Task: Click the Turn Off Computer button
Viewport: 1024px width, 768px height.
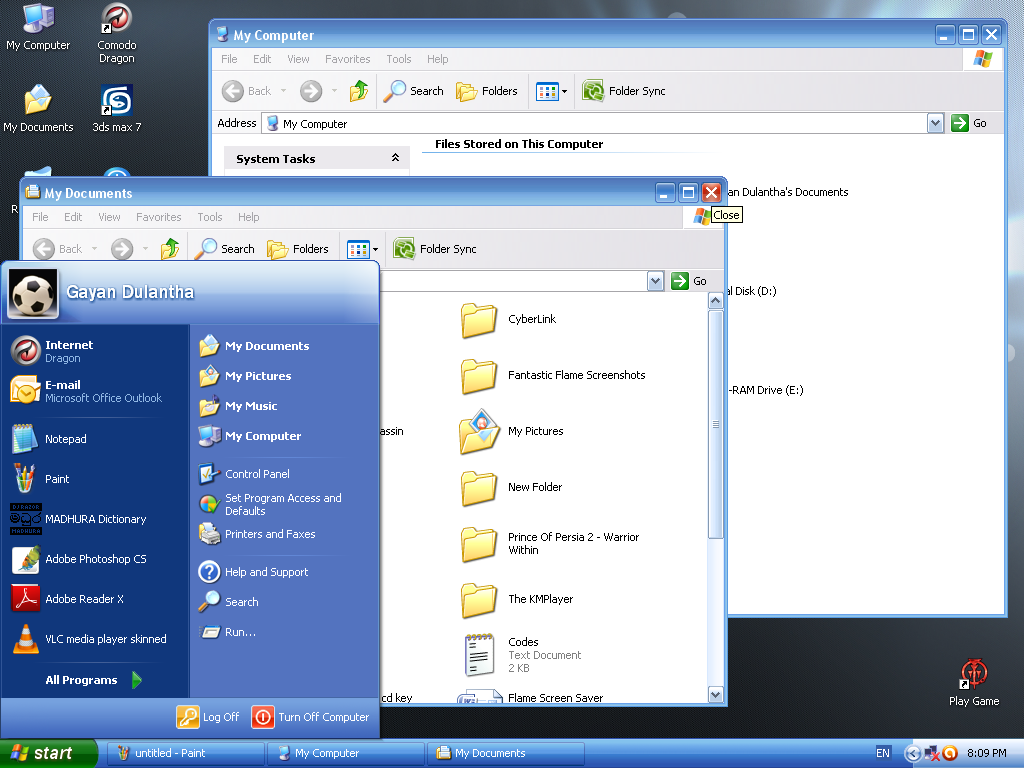Action: click(310, 717)
